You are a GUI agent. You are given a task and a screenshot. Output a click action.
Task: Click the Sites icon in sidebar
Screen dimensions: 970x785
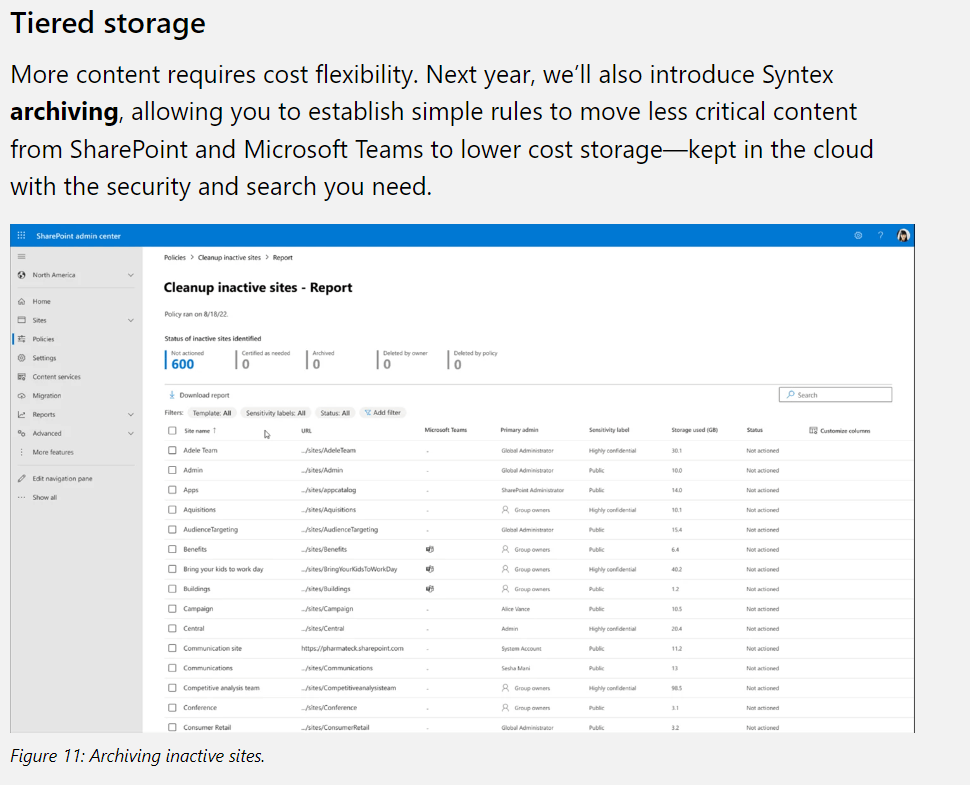point(22,320)
